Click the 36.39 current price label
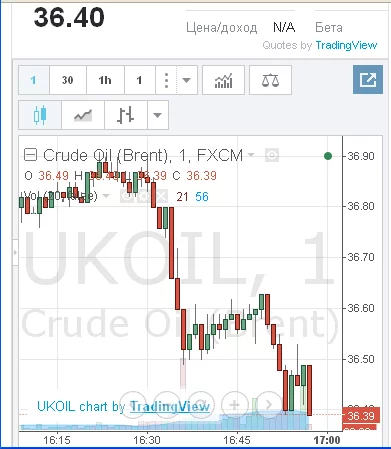Viewport: 391px width, 449px height. click(x=361, y=416)
